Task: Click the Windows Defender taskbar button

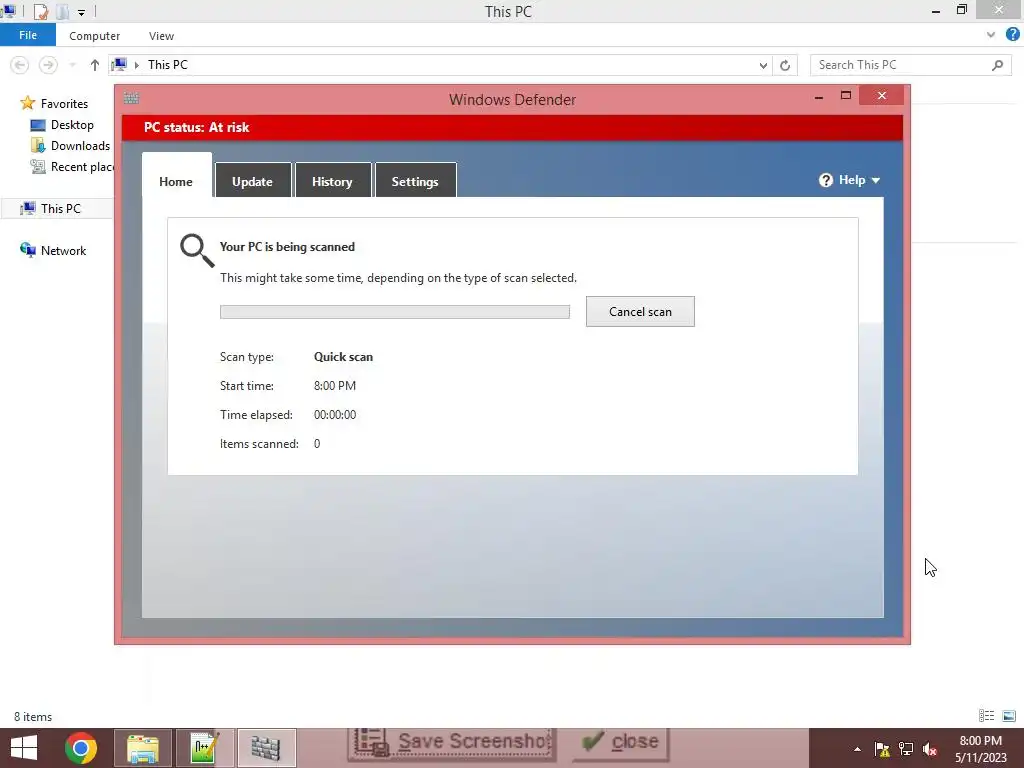Action: [266, 748]
